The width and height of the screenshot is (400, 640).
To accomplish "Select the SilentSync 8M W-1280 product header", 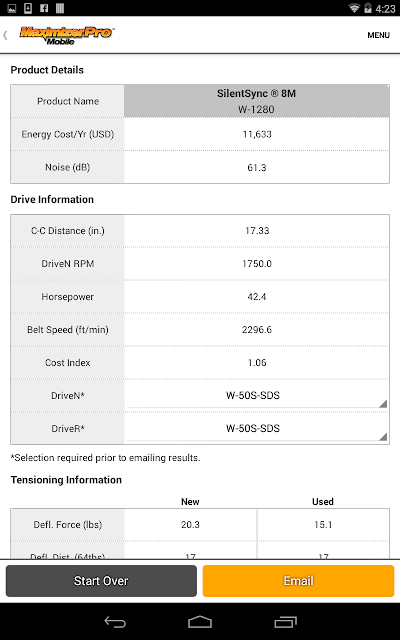I will coord(257,101).
